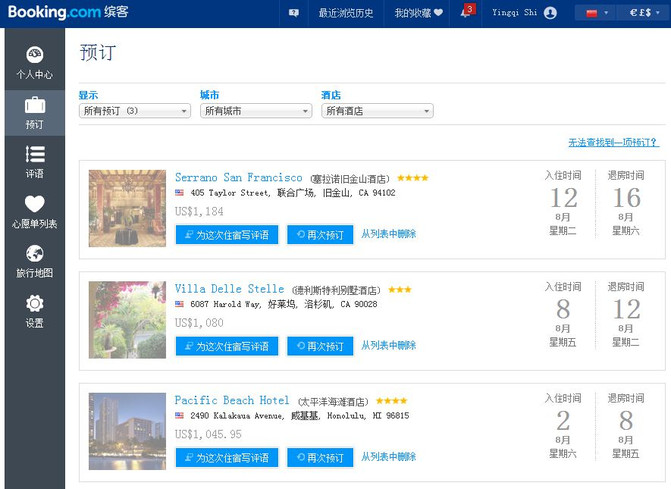Viewport: 671px width, 489px height.
Task: Click the Serrano check-in date 12
Action: pyautogui.click(x=563, y=198)
